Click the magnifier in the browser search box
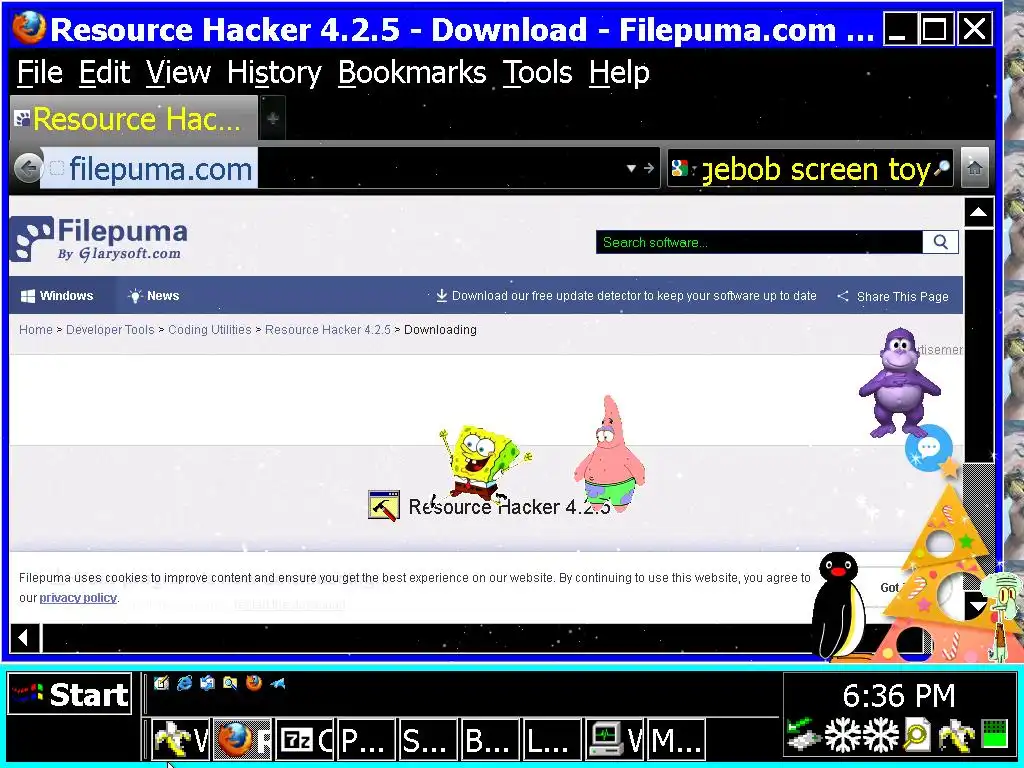Viewport: 1024px width, 768px height. point(941,169)
